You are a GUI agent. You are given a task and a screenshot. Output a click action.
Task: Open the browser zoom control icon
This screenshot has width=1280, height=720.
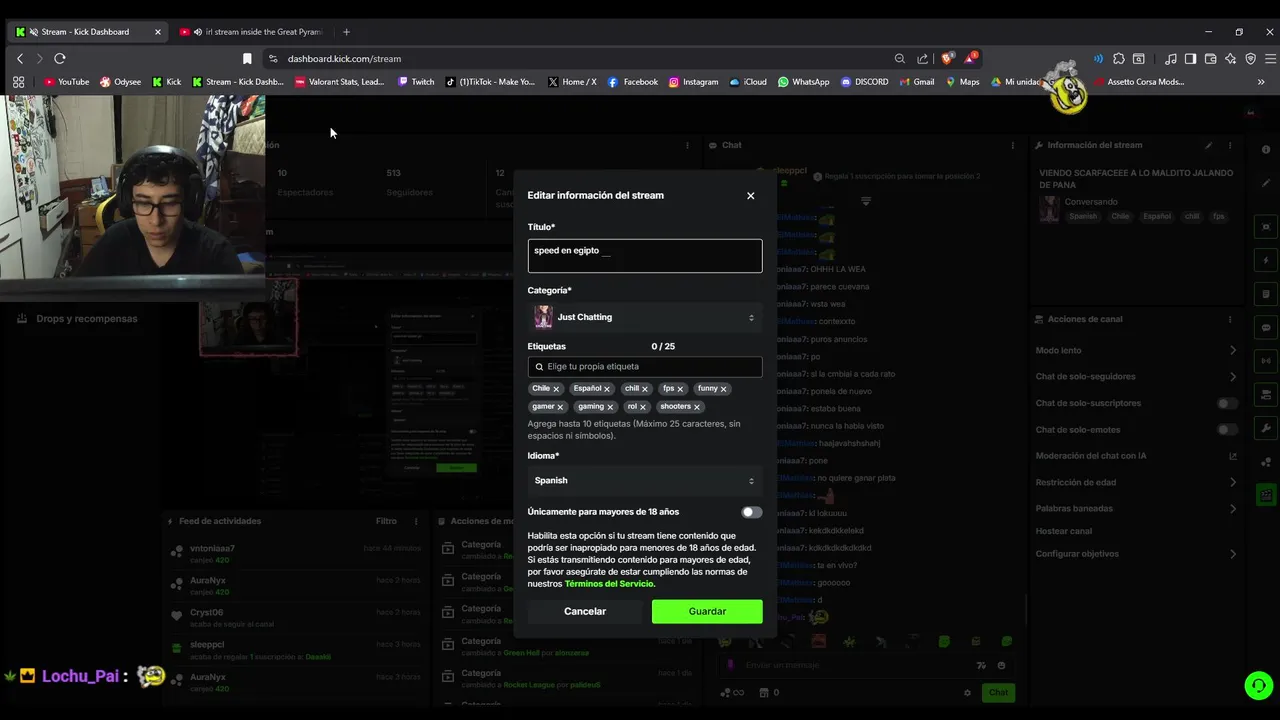pyautogui.click(x=900, y=59)
